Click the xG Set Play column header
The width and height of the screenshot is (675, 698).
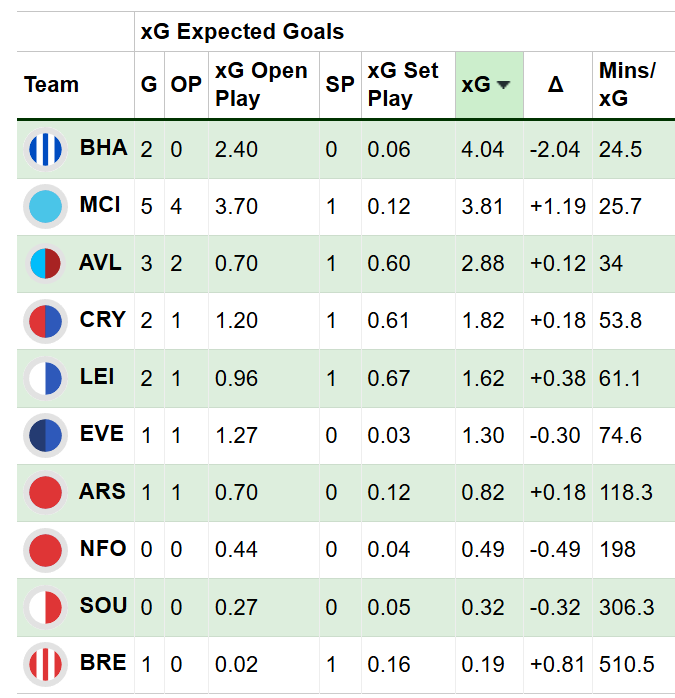coord(403,85)
